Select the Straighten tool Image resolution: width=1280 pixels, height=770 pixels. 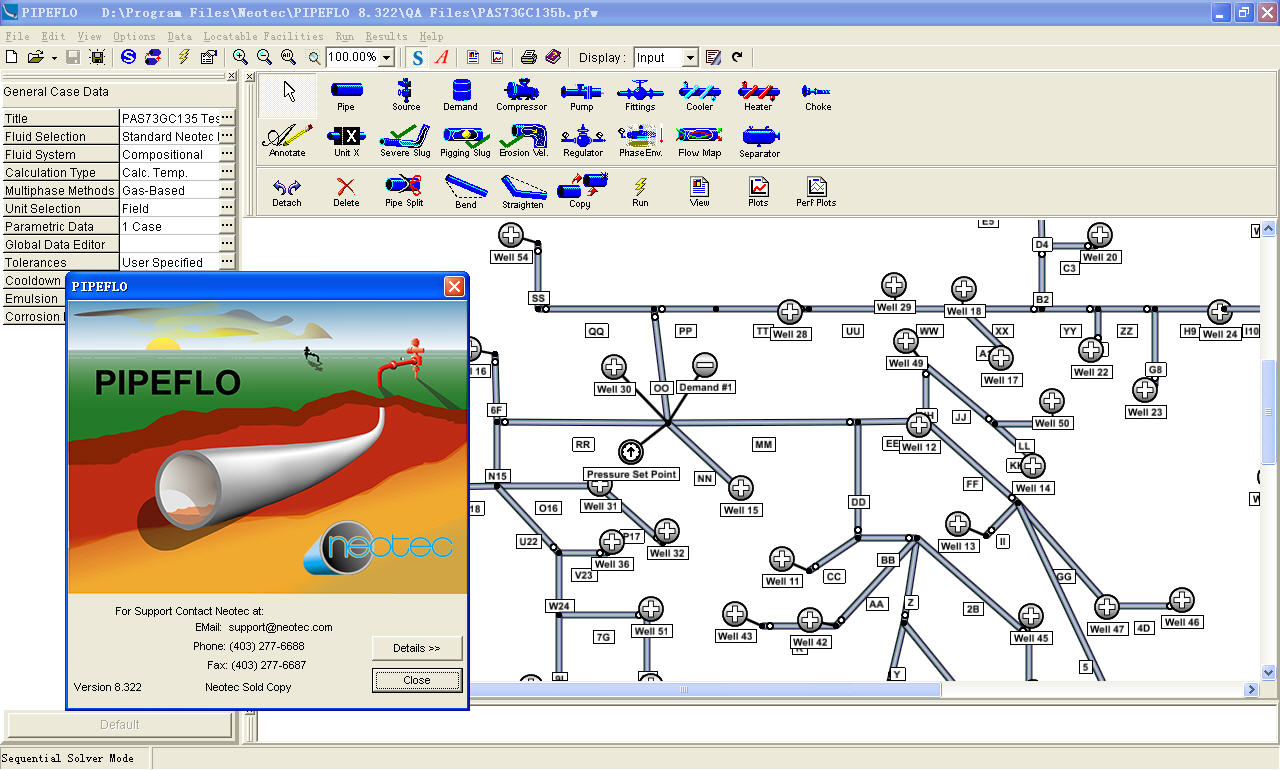(523, 191)
